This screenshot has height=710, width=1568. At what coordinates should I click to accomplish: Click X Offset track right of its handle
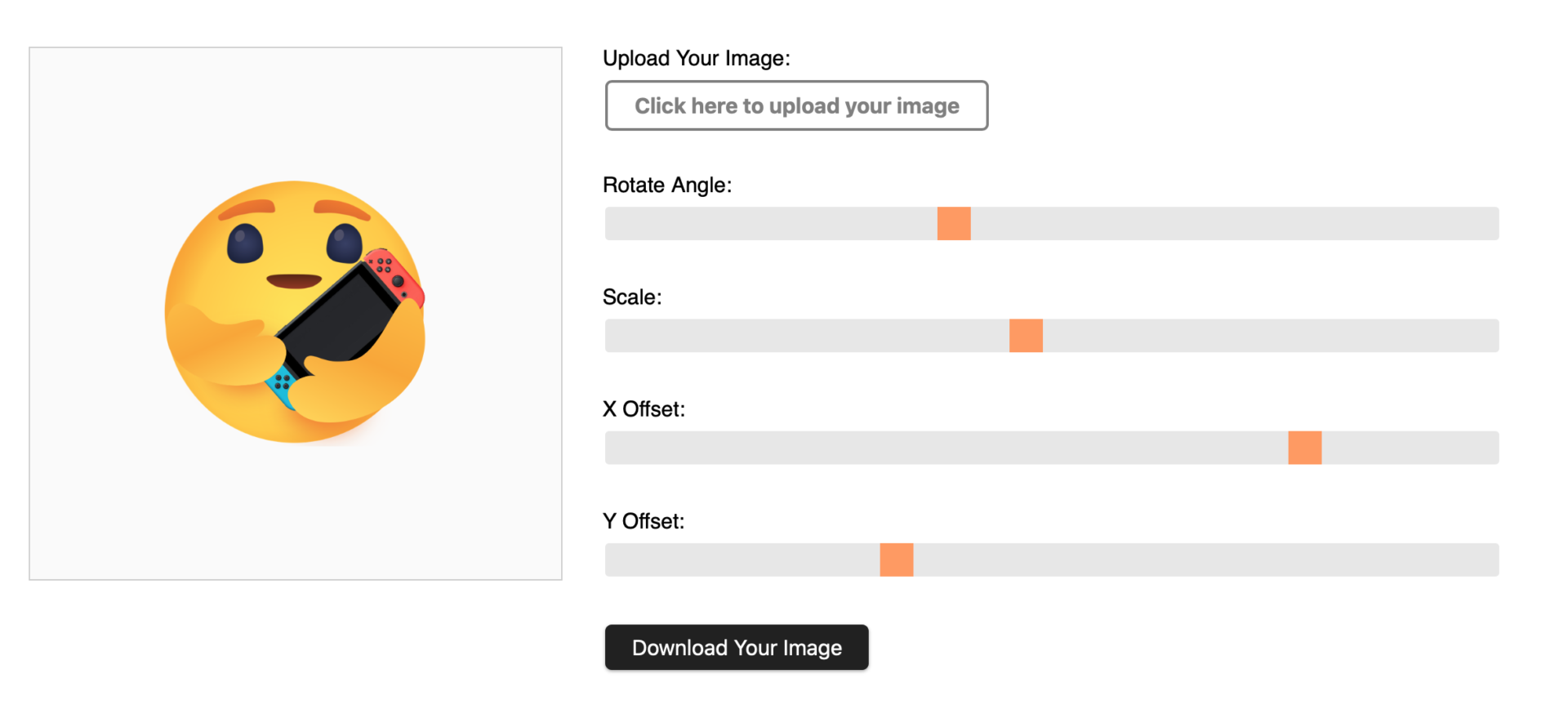[x=1410, y=448]
